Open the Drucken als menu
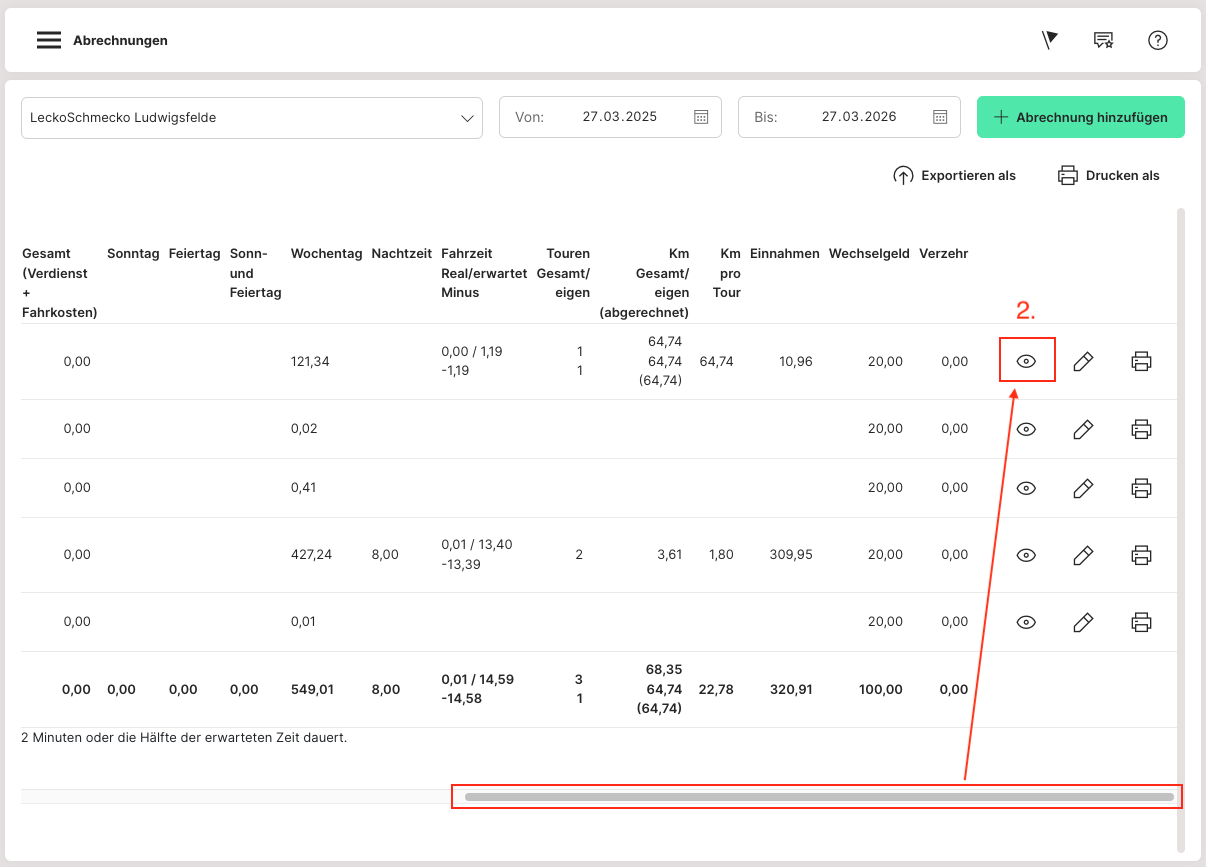 click(x=1109, y=176)
